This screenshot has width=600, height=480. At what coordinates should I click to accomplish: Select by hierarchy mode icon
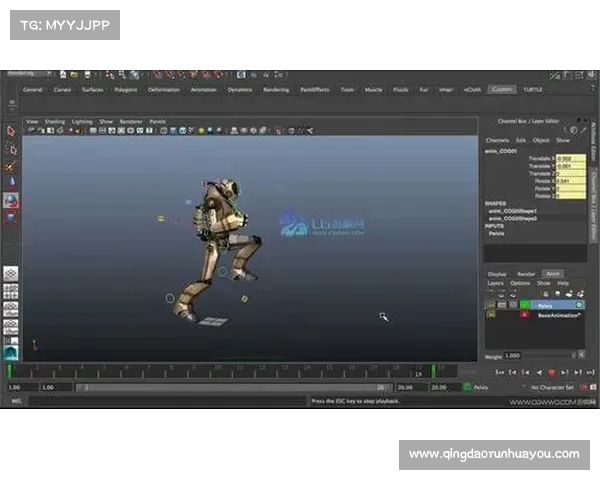click(x=110, y=75)
